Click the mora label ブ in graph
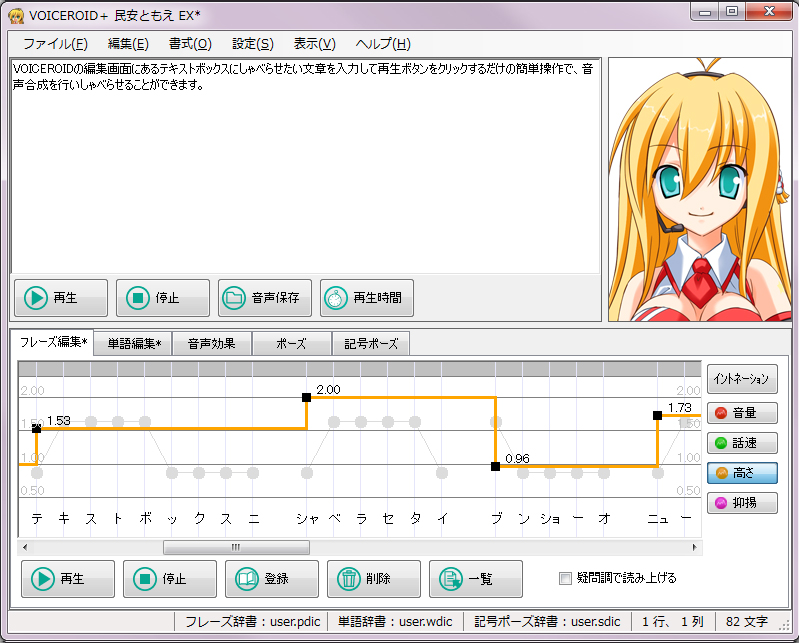The image size is (799, 643). (x=496, y=519)
